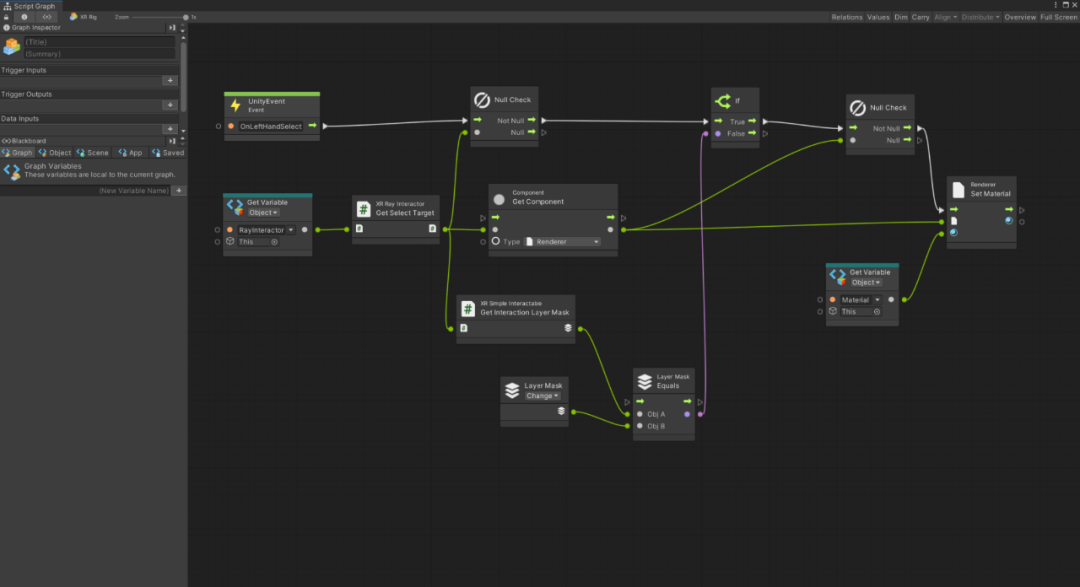
Task: Click the Full Screen button
Action: (1059, 17)
